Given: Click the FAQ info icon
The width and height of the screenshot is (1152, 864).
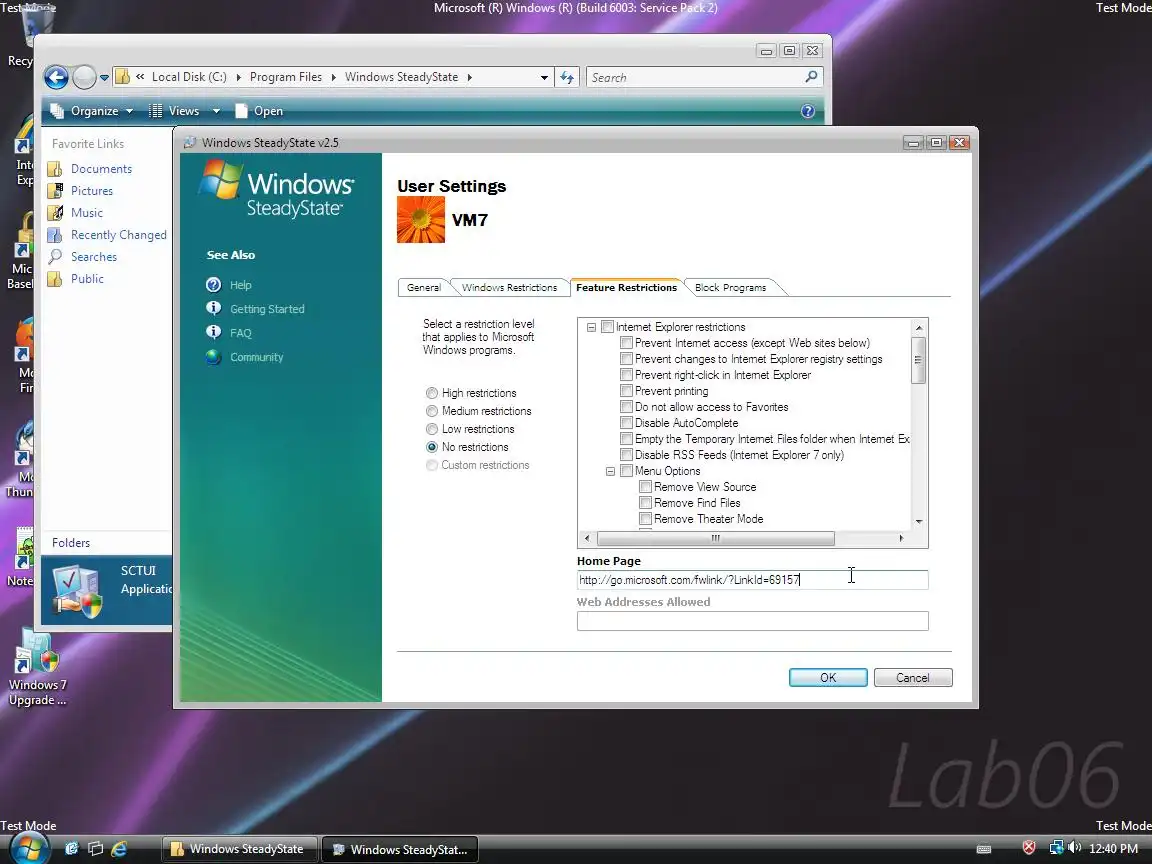Looking at the screenshot, I should 214,333.
